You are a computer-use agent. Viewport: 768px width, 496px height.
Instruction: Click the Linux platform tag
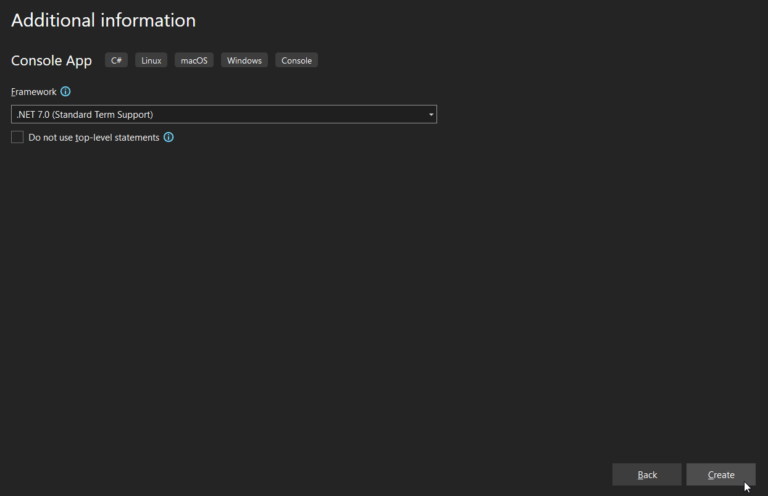coord(151,61)
